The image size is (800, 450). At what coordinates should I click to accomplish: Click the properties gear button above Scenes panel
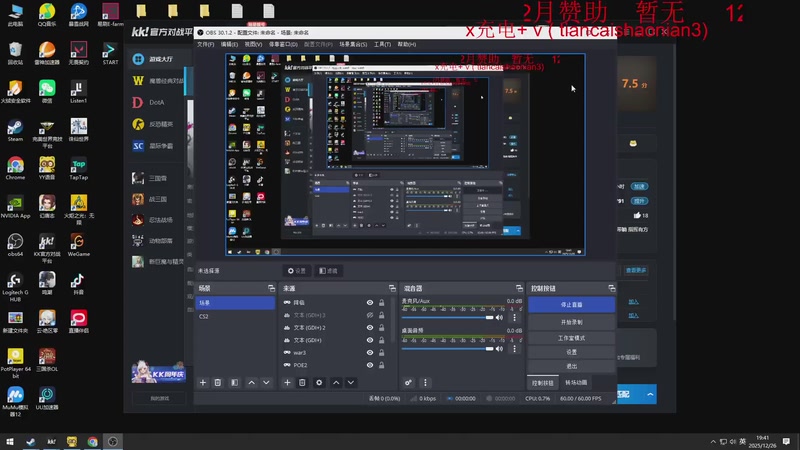click(296, 271)
